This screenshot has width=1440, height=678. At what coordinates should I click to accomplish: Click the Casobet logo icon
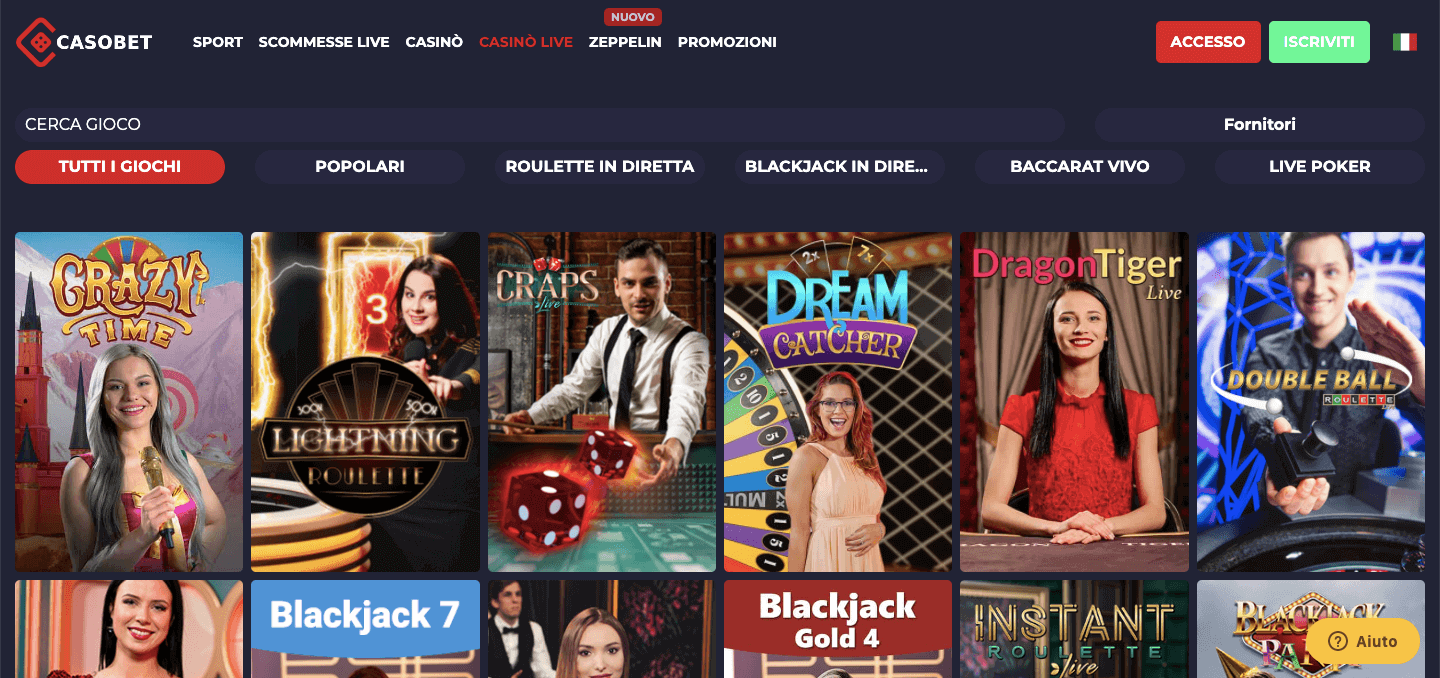[x=36, y=42]
